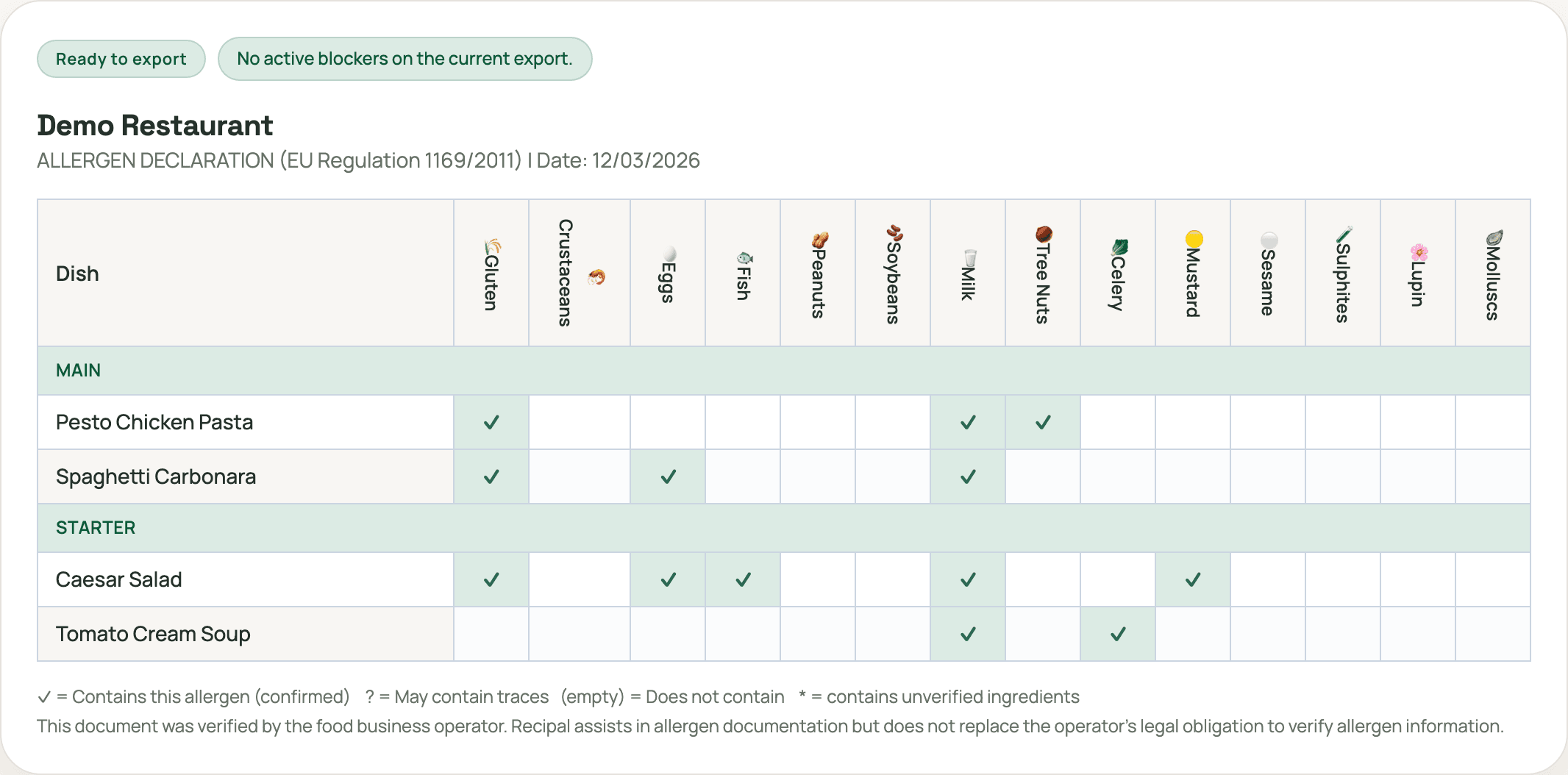
Task: Click the 'No active blockers' notice
Action: (x=405, y=58)
